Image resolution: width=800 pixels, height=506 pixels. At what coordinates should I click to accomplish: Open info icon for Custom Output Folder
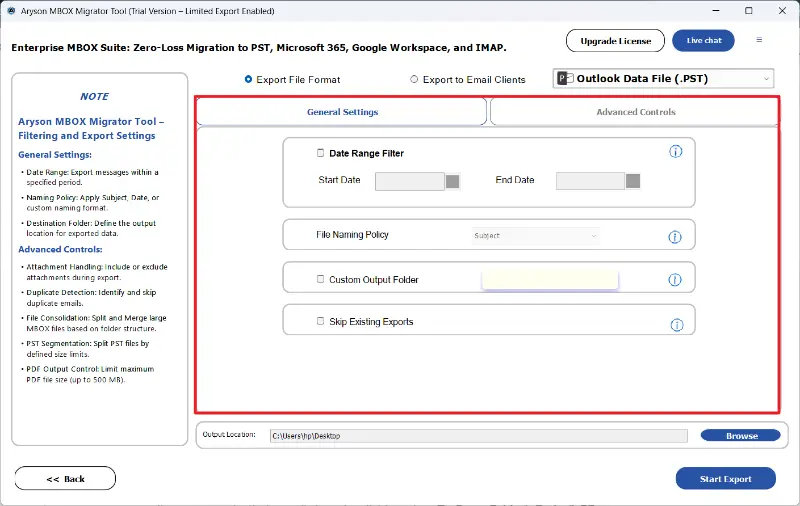coord(674,280)
